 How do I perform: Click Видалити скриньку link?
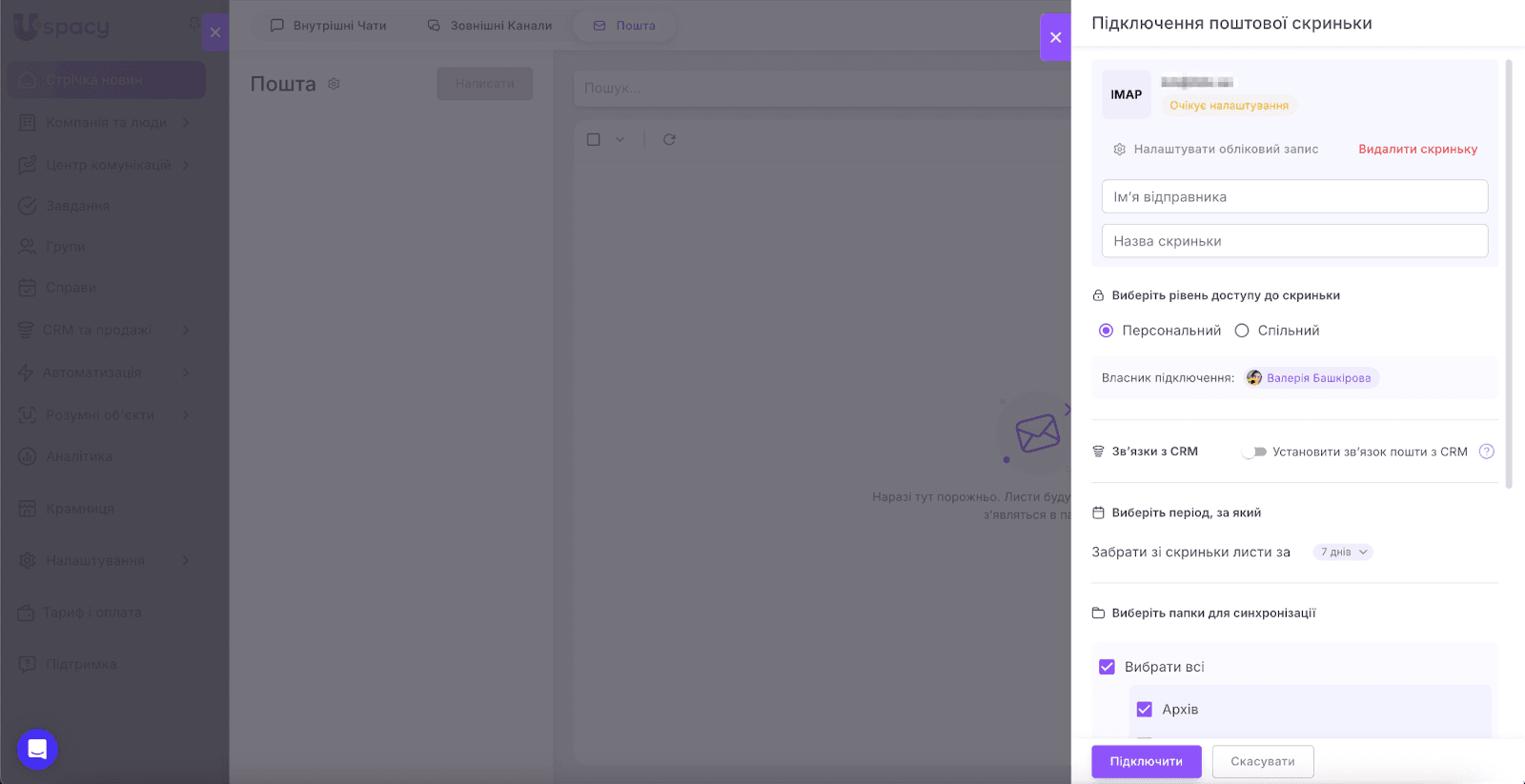pos(1418,149)
